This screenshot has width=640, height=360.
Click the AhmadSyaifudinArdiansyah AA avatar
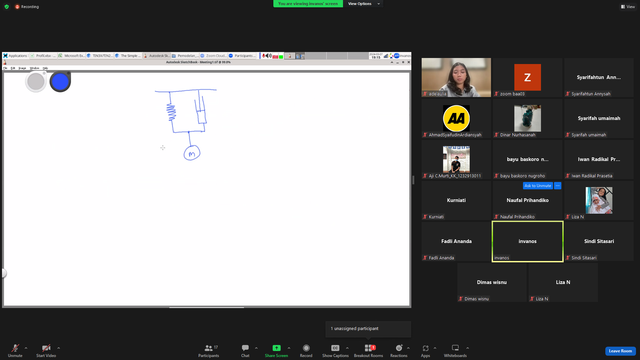tap(456, 118)
